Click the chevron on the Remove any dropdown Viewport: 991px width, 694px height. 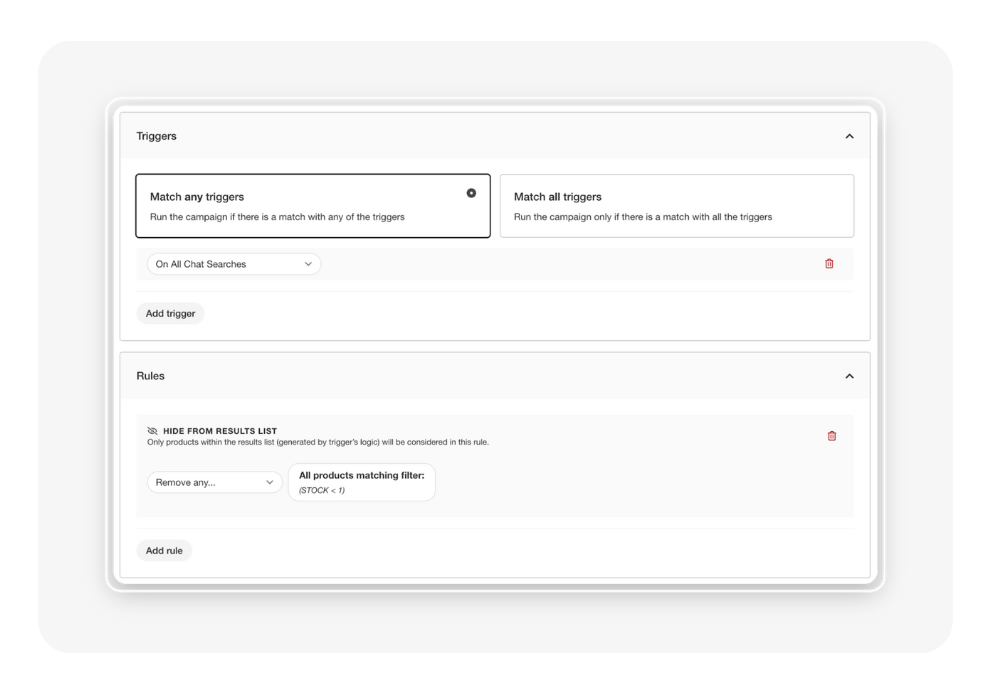tap(272, 482)
